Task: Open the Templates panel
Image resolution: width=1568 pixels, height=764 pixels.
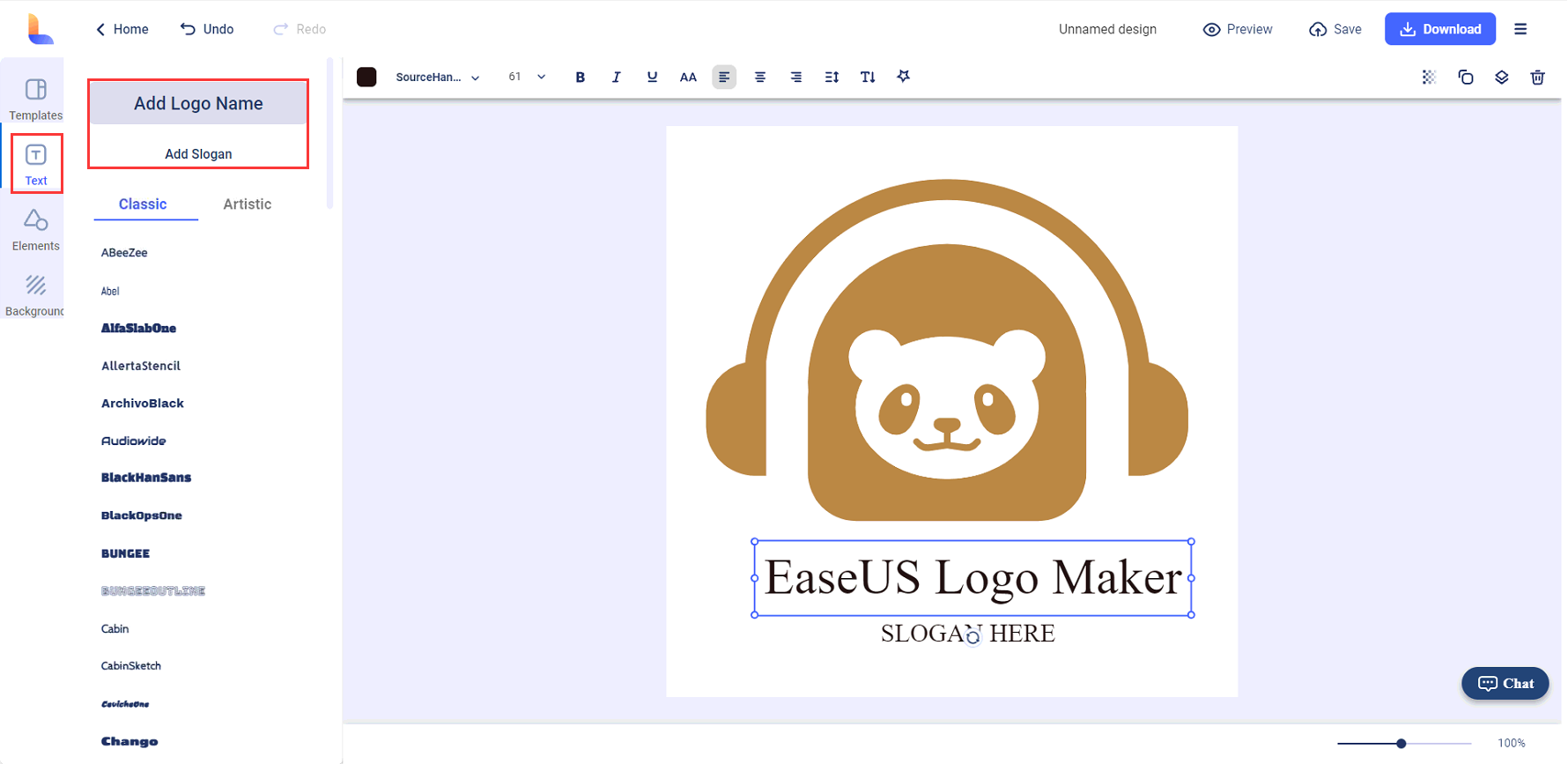Action: coord(35,100)
